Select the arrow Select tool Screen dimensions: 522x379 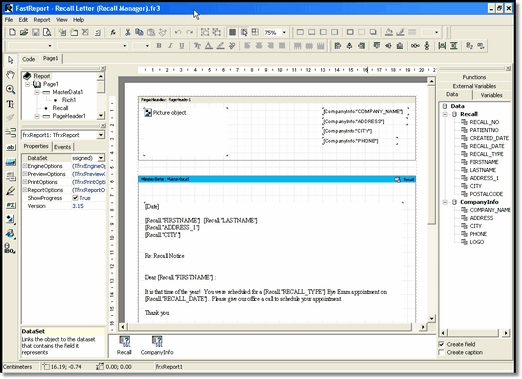pos(10,60)
